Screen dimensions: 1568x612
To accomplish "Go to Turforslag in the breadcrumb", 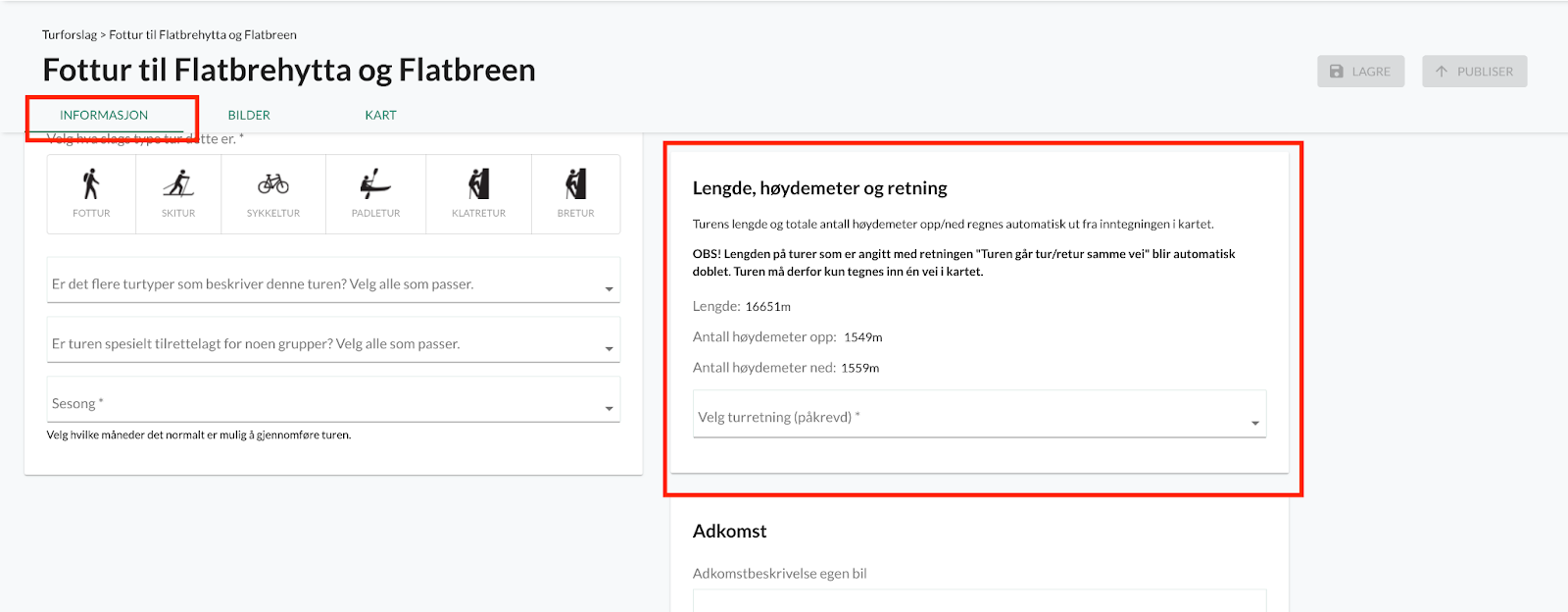I will click(69, 35).
